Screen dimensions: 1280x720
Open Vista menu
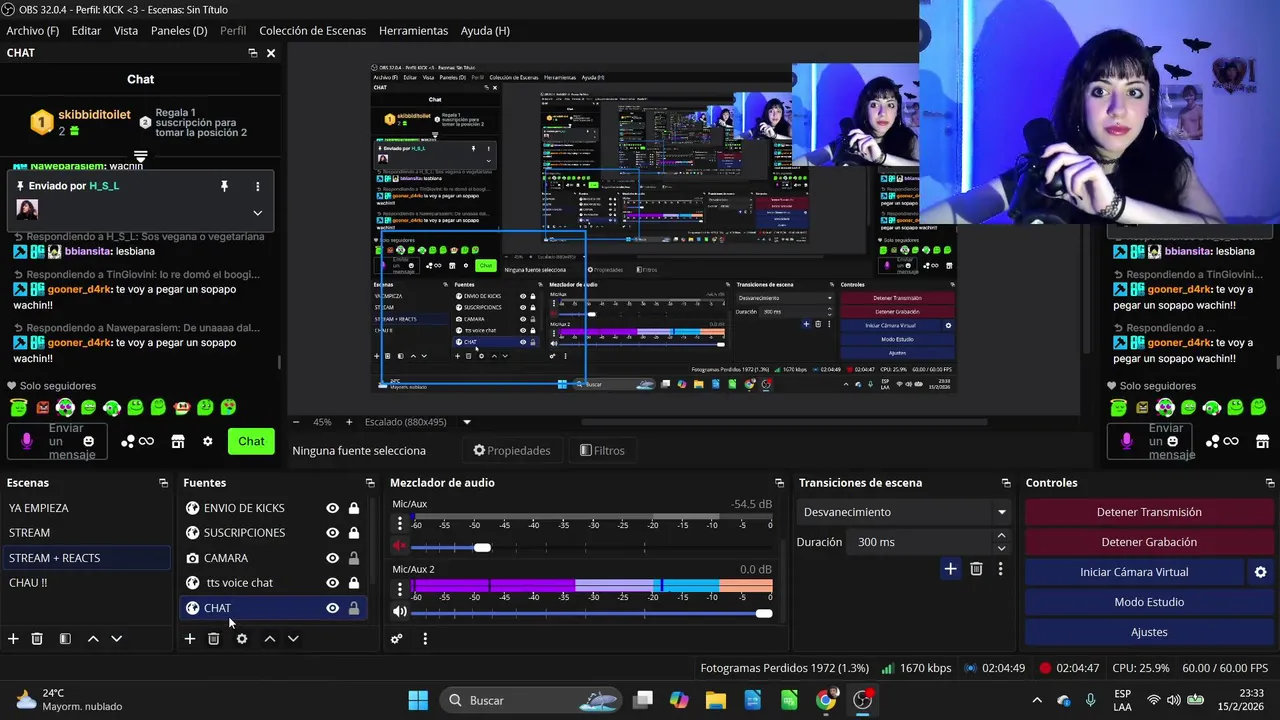coord(126,31)
